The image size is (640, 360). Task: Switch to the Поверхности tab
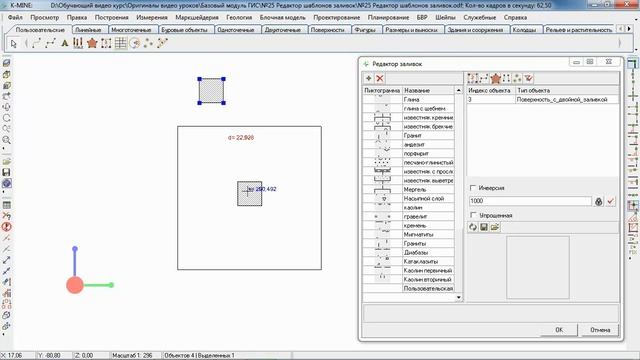tap(327, 30)
